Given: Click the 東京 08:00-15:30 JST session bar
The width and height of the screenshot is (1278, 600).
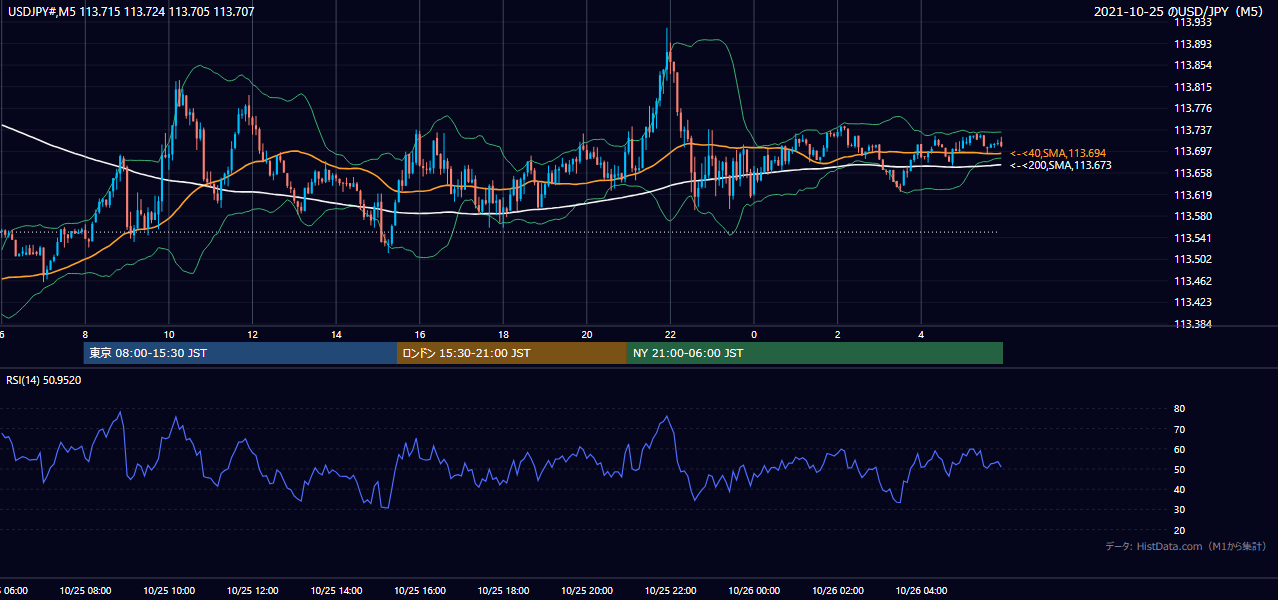Looking at the screenshot, I should (240, 353).
